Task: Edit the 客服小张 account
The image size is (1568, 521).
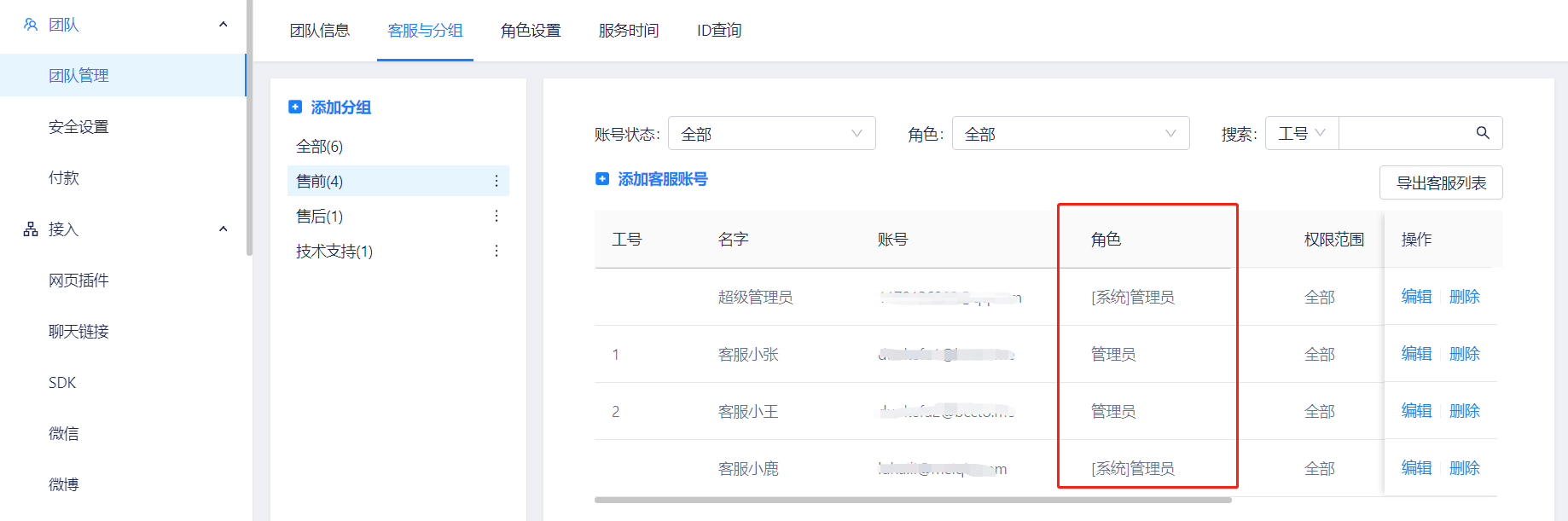Action: (x=1416, y=354)
